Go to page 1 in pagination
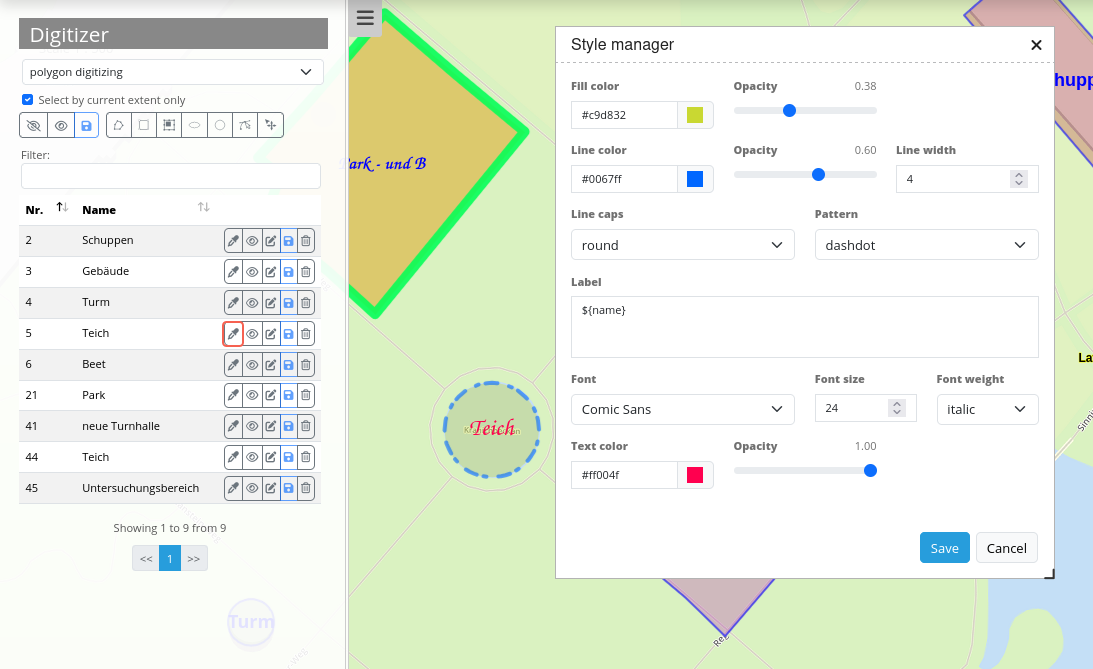Screen dimensions: 1093x669 (x=170, y=558)
